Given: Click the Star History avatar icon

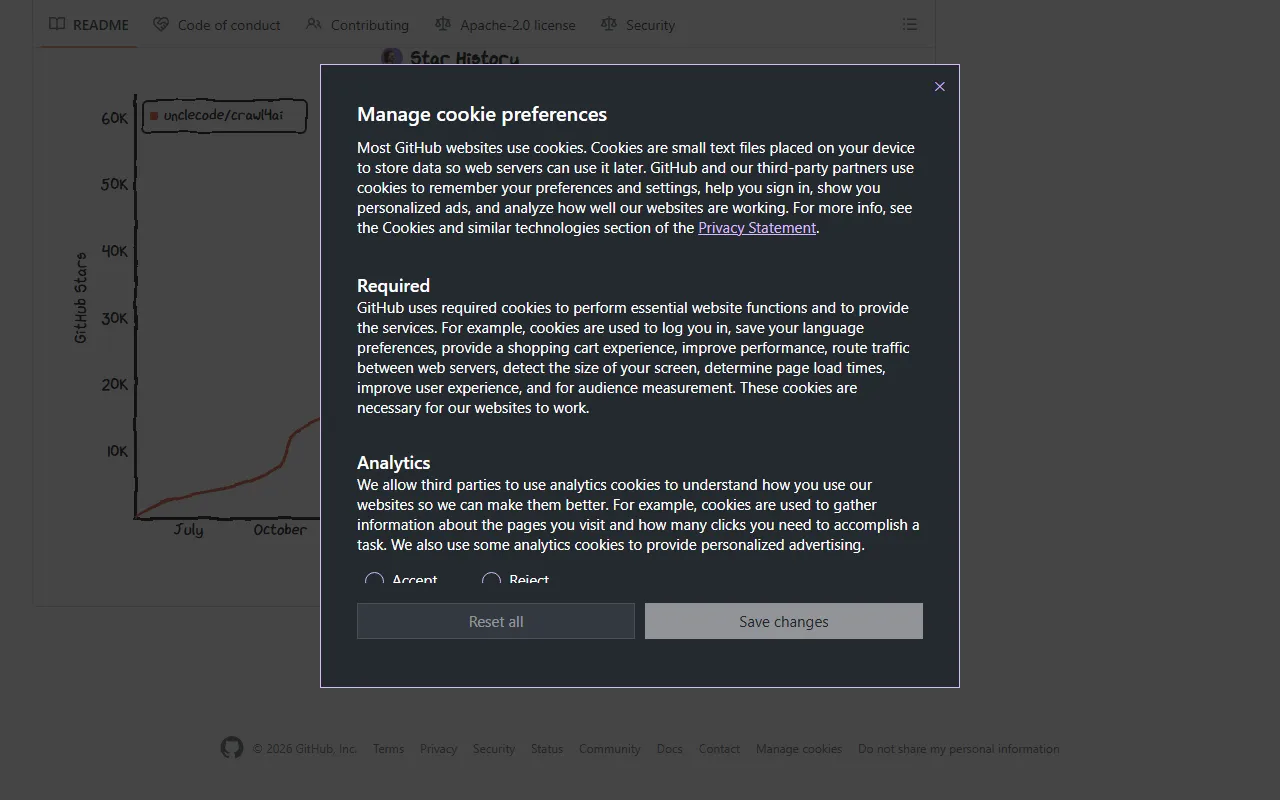Looking at the screenshot, I should click(x=392, y=58).
